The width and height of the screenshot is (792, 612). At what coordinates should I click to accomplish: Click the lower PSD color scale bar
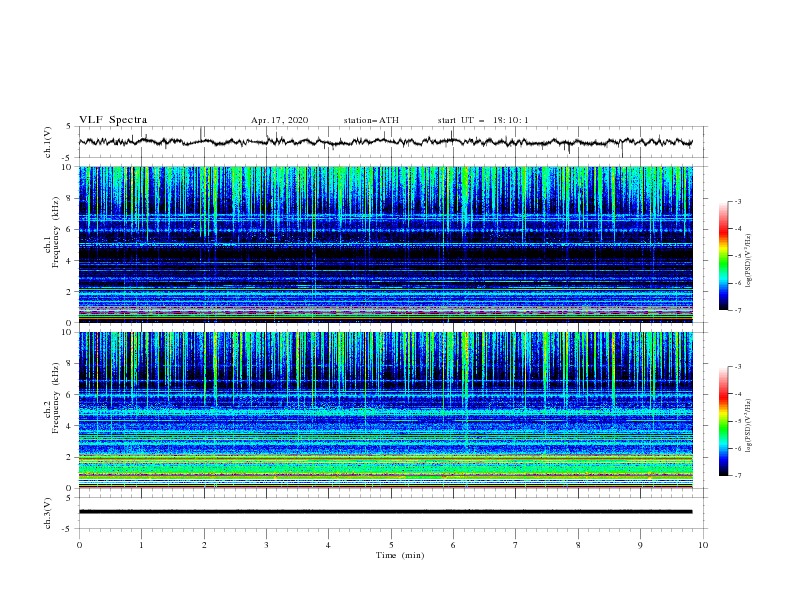[723, 421]
